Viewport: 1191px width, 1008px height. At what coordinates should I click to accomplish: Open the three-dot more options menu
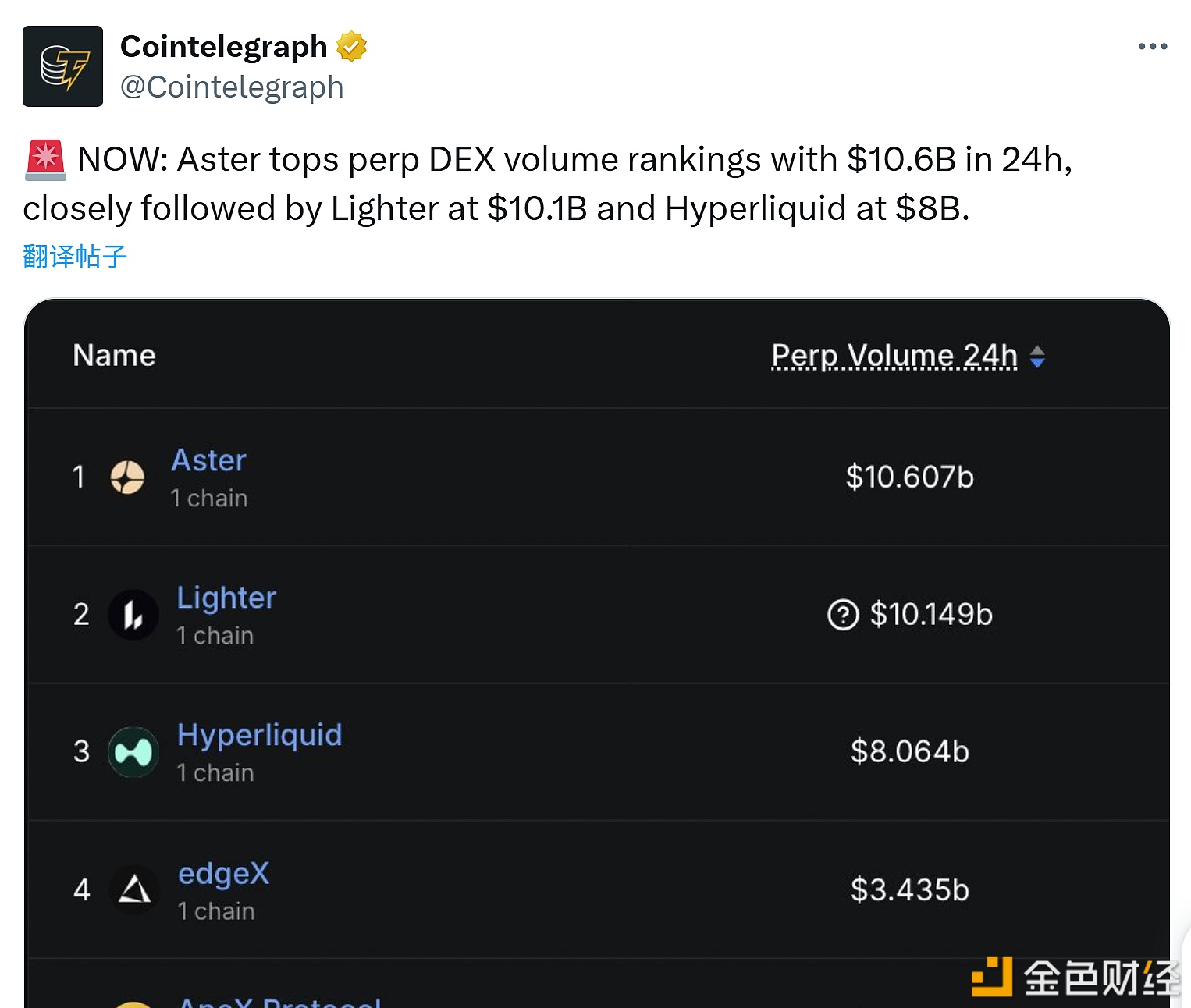(x=1152, y=47)
